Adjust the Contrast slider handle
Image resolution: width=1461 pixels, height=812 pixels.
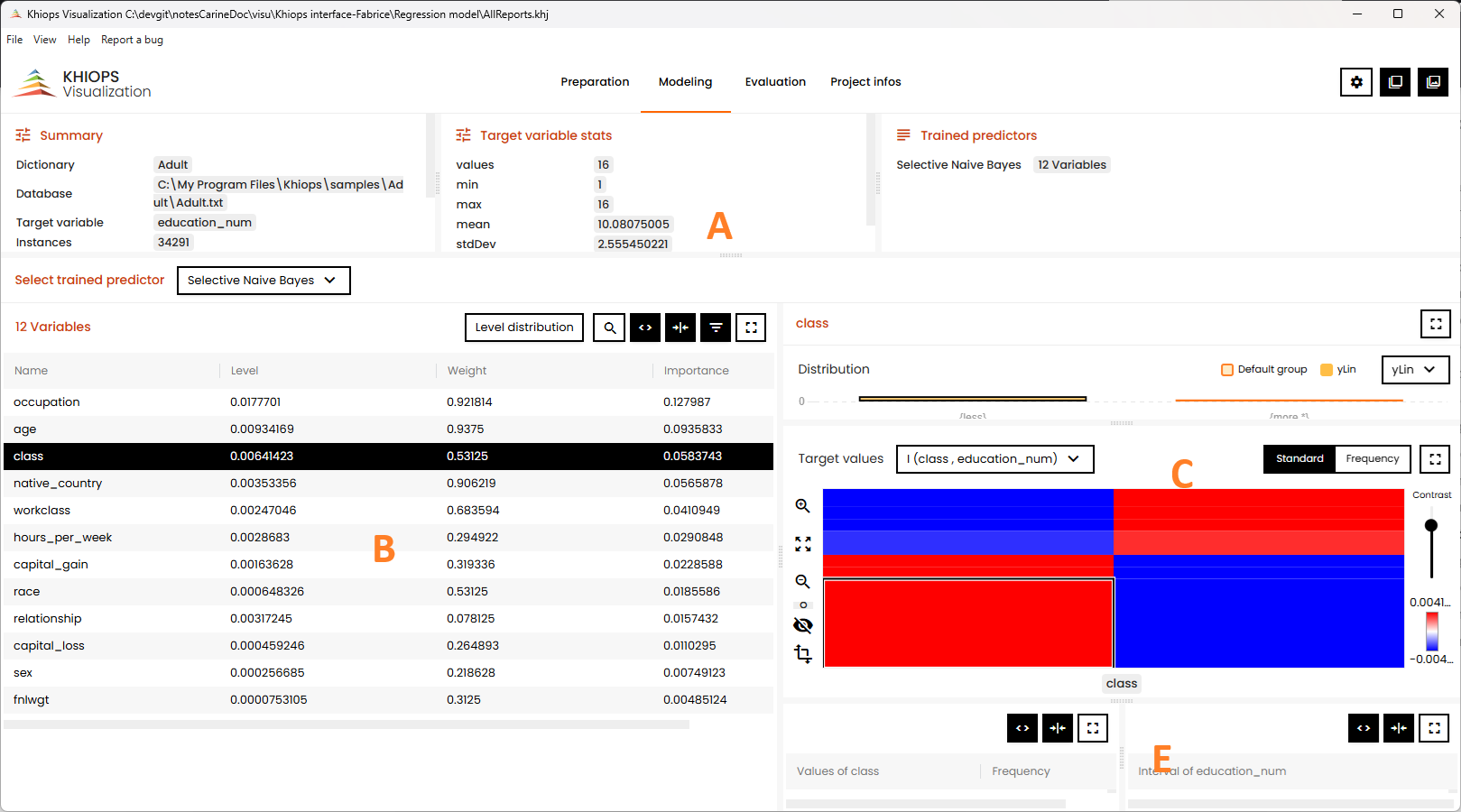[x=1431, y=525]
